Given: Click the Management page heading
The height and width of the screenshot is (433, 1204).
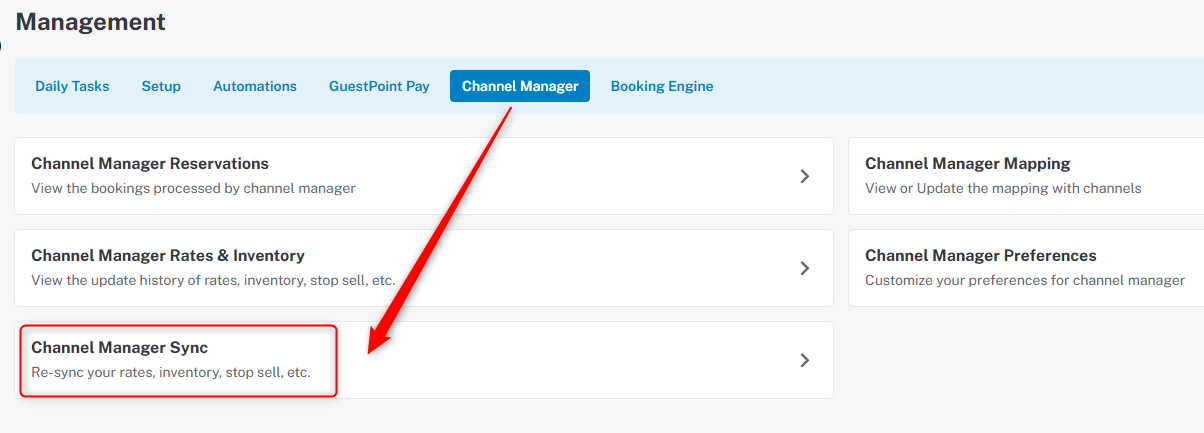Looking at the screenshot, I should point(91,21).
